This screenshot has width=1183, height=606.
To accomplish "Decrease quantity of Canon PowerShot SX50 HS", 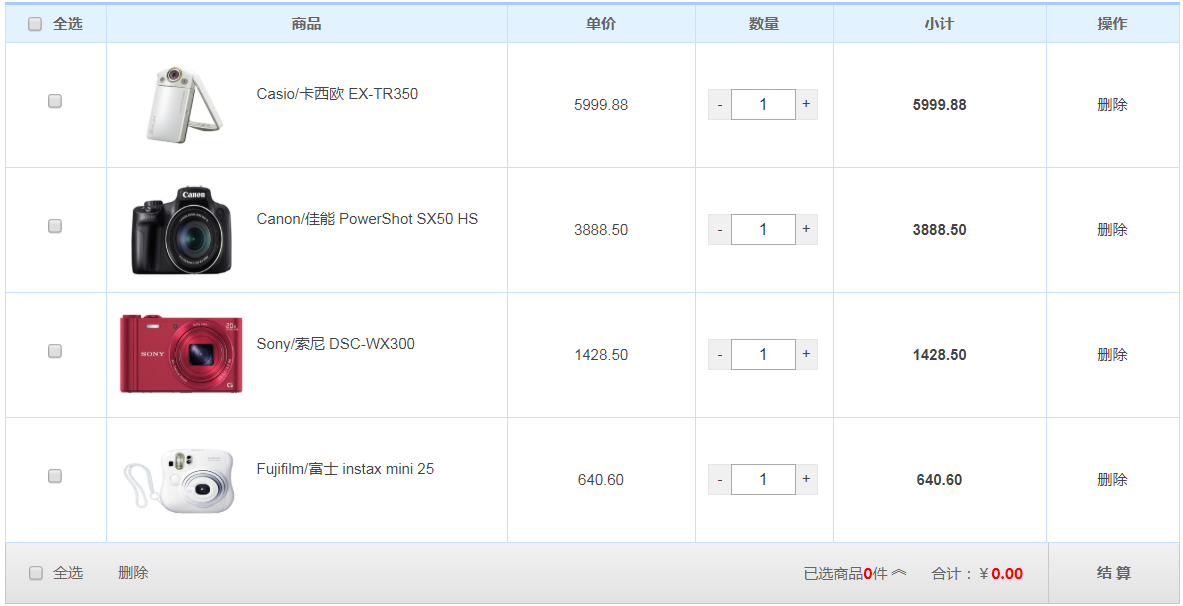I will point(720,229).
